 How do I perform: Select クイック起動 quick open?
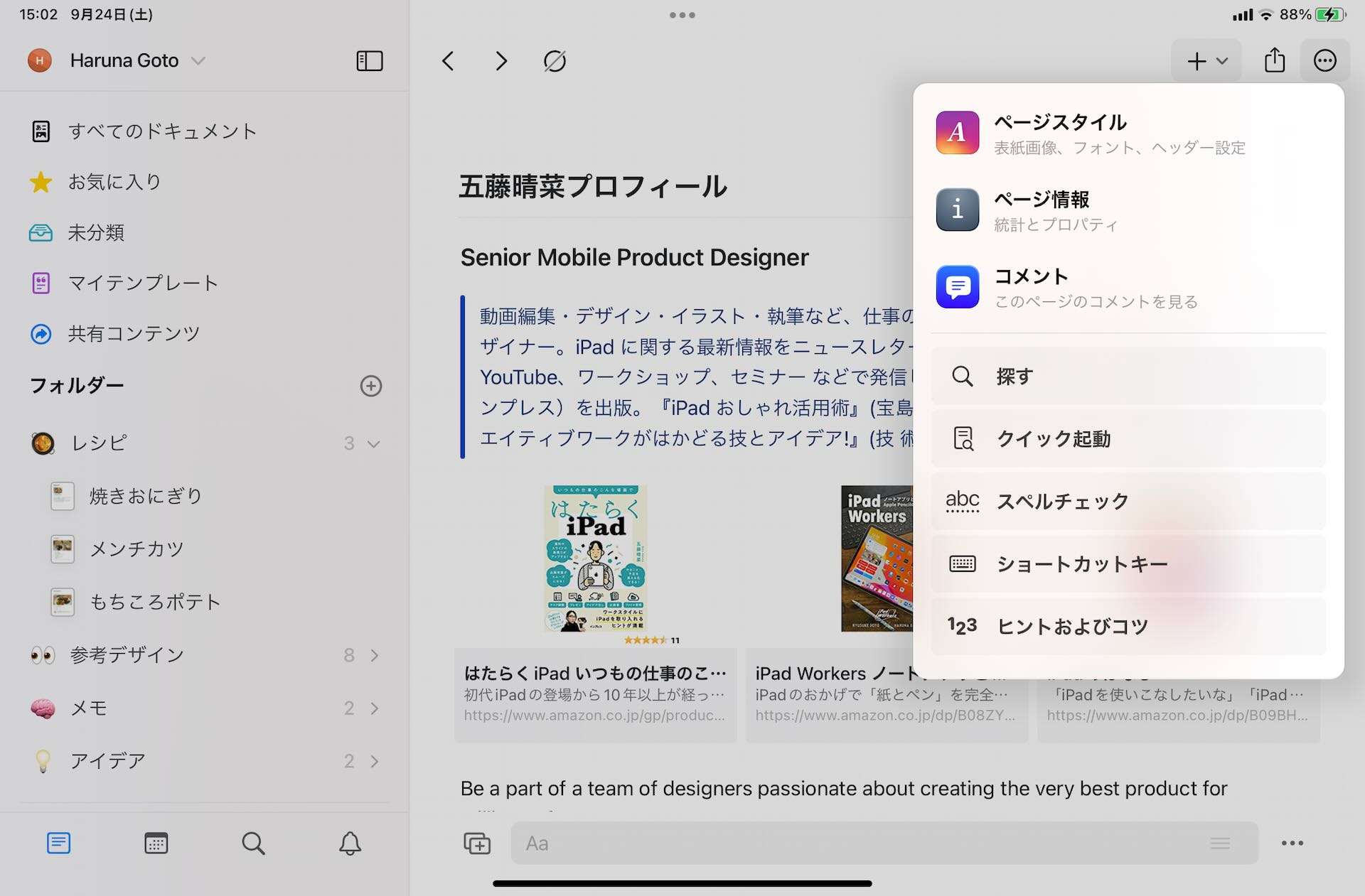tap(1129, 438)
